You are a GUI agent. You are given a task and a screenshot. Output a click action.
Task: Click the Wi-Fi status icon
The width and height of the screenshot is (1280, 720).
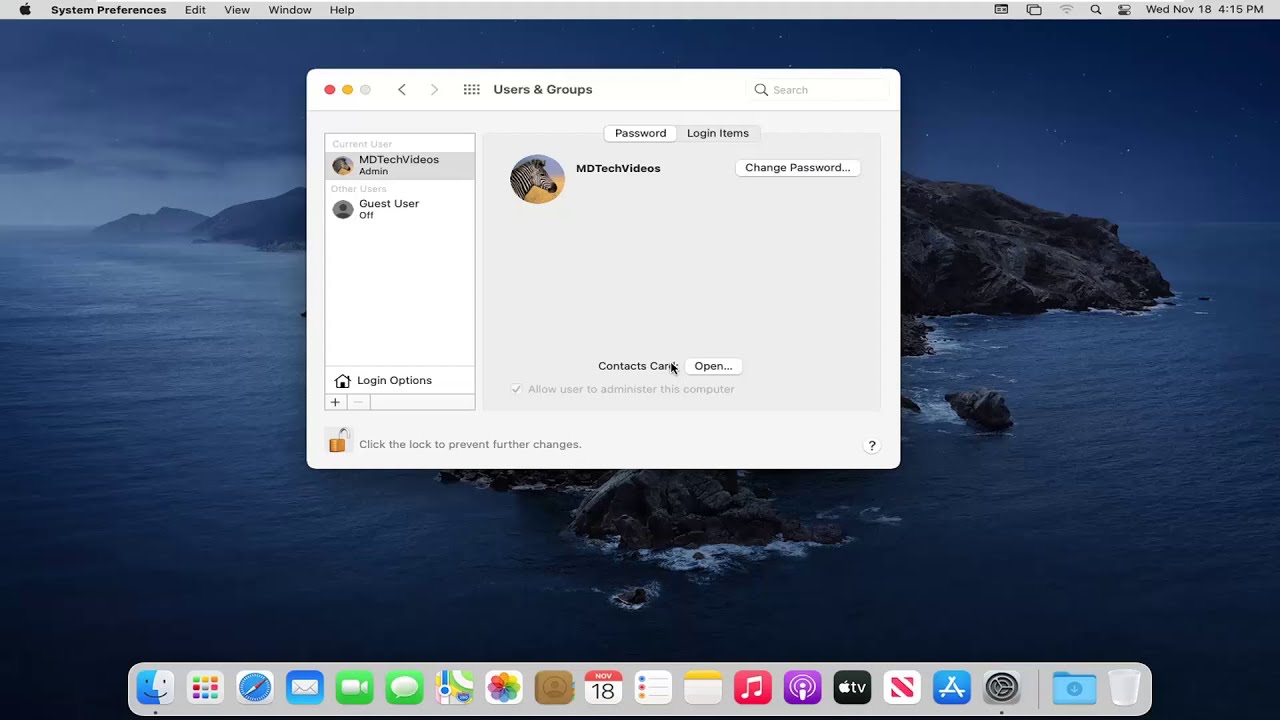coord(1066,9)
